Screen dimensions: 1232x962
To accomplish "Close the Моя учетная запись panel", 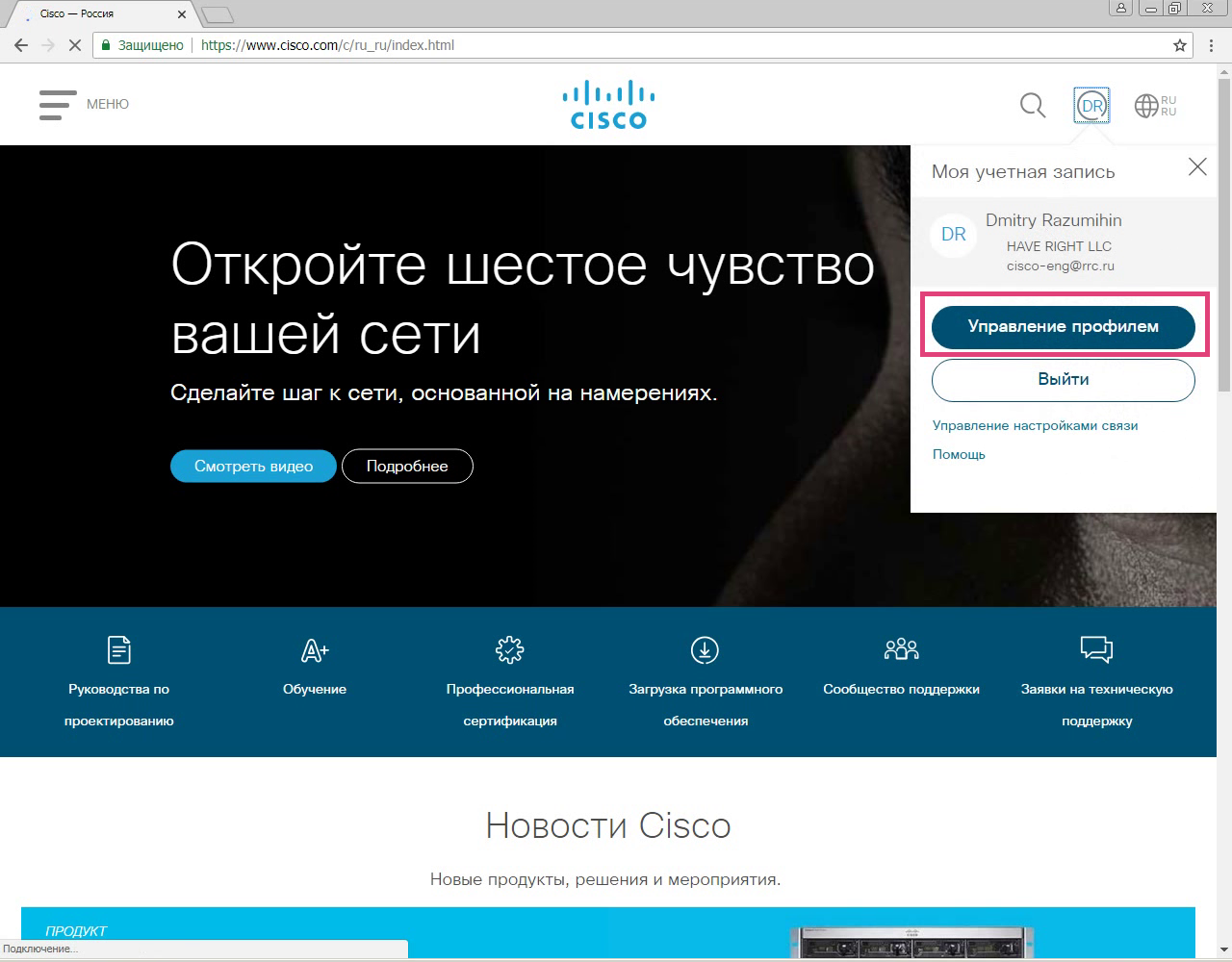I will pos(1197,167).
